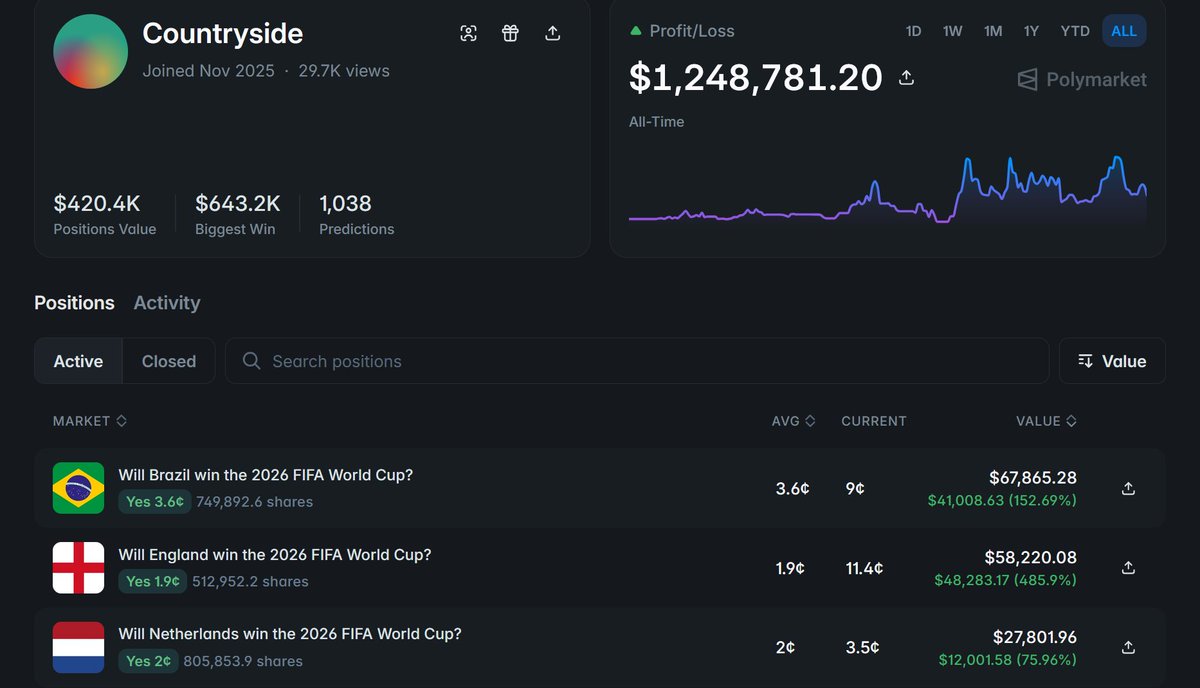Sort by AVG column header
This screenshot has width=1200, height=688.
coord(794,421)
